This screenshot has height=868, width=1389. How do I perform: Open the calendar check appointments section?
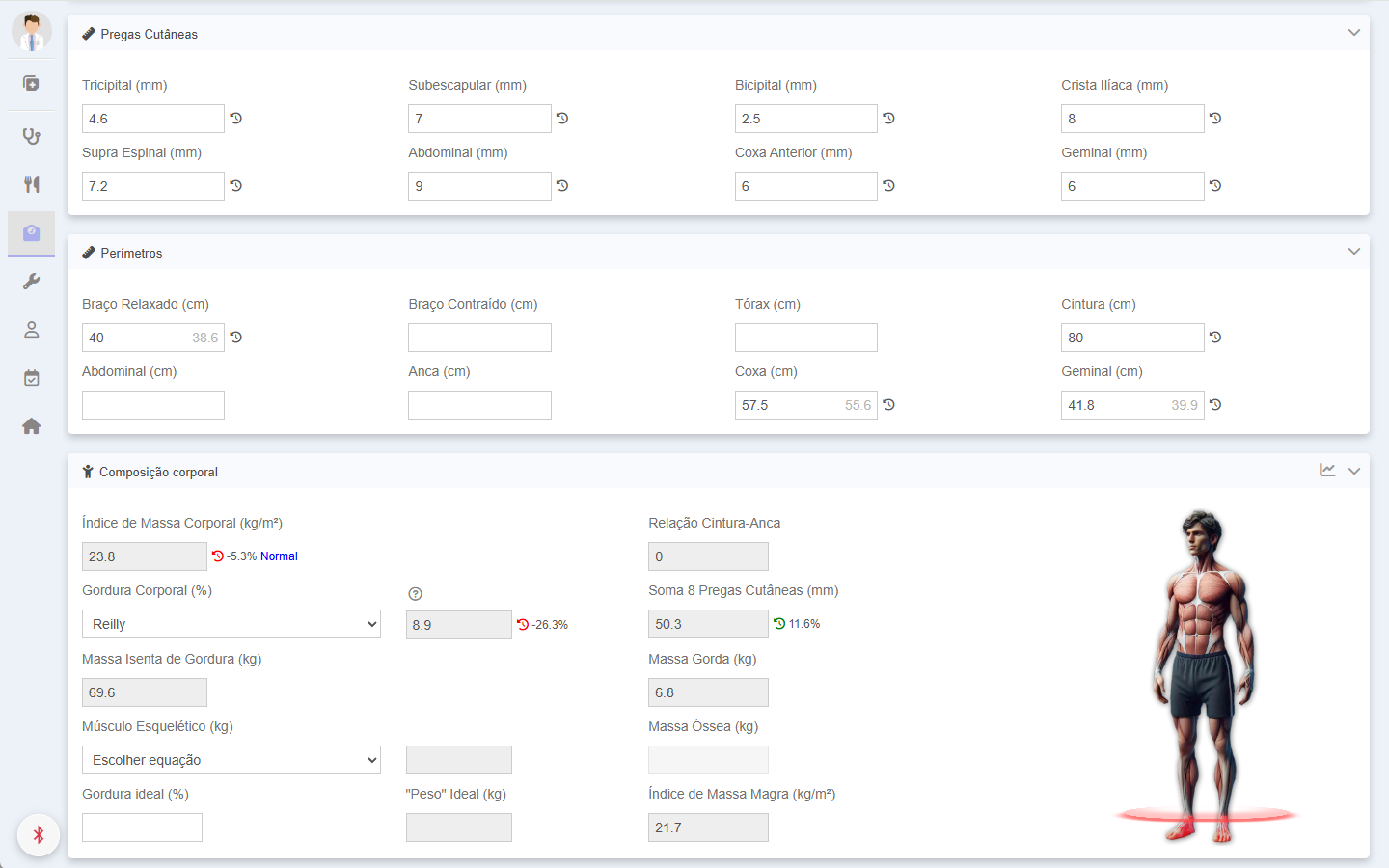click(31, 378)
